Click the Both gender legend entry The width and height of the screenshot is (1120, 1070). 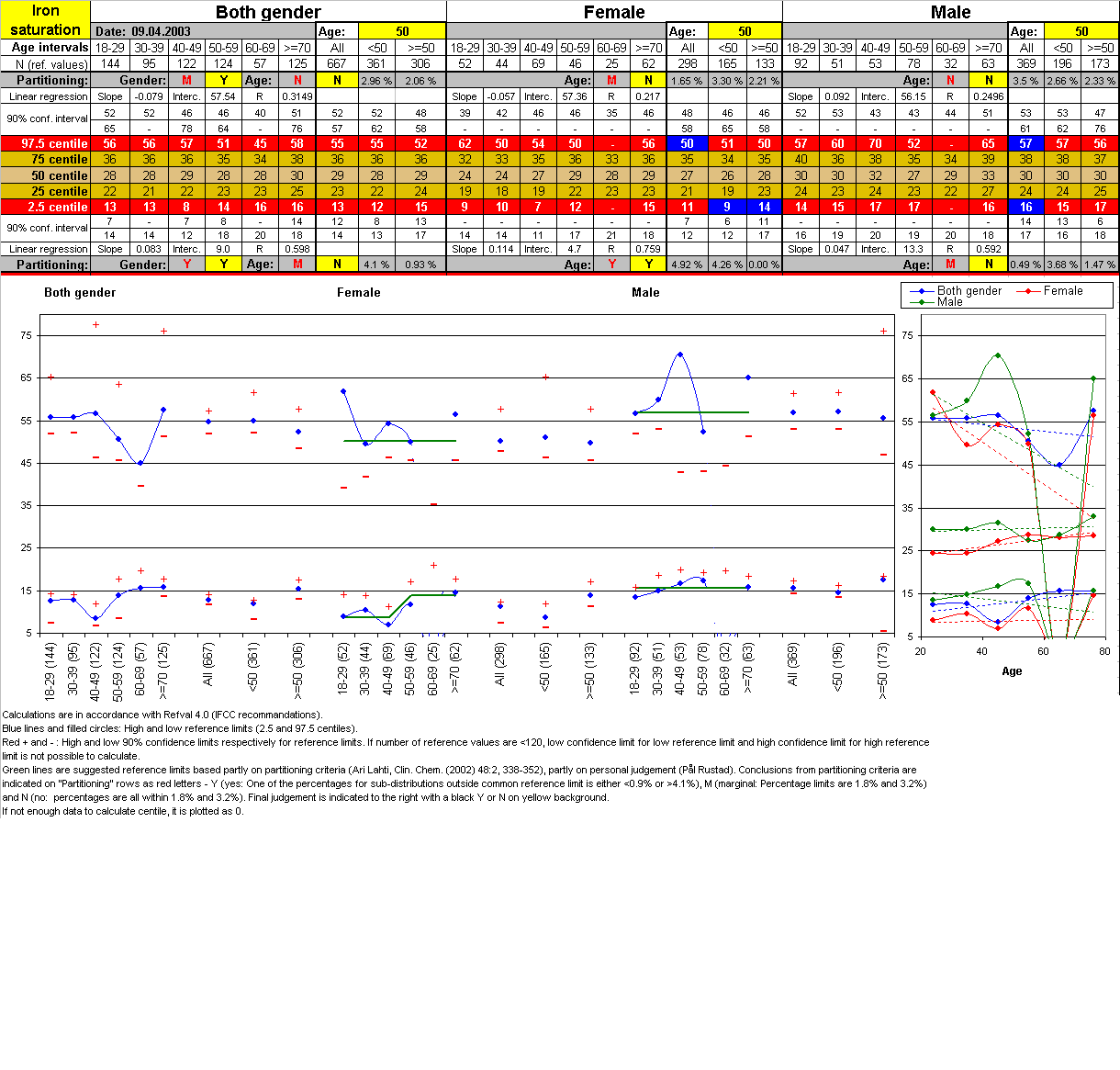pyautogui.click(x=957, y=290)
